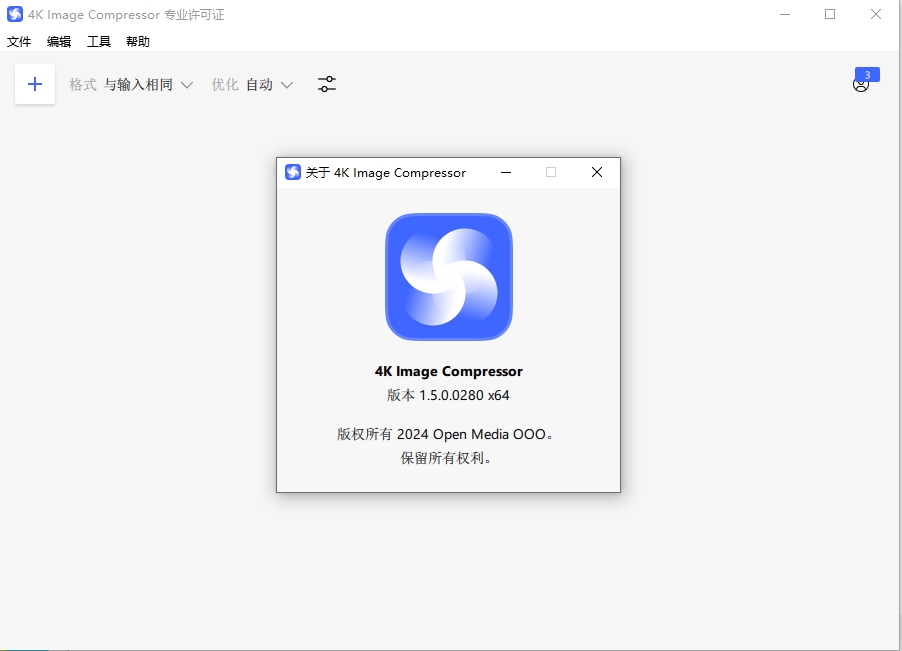
Task: Expand the 优化 自动 dropdown
Action: (252, 85)
